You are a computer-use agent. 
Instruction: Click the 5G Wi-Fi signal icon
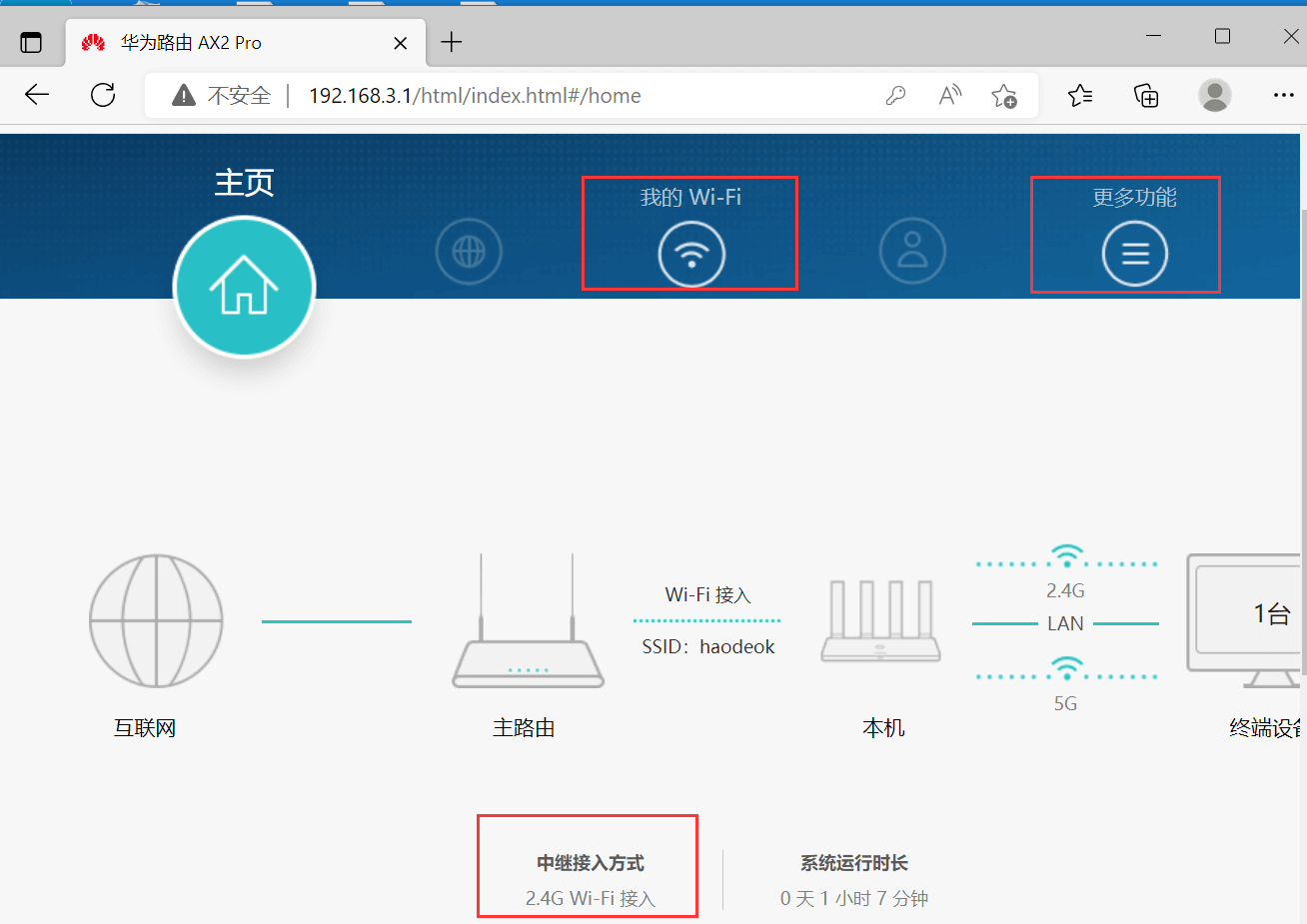coord(1066,668)
